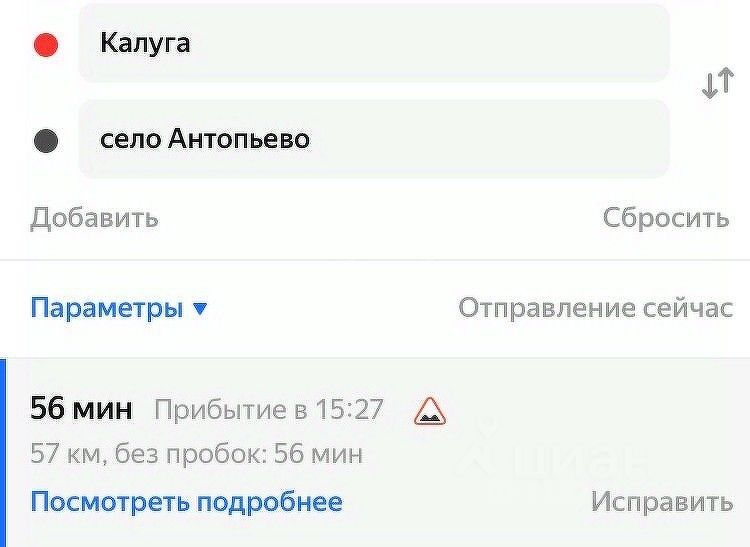Edit the село Антопьево destination field
This screenshot has height=547, width=750.
pos(373,139)
